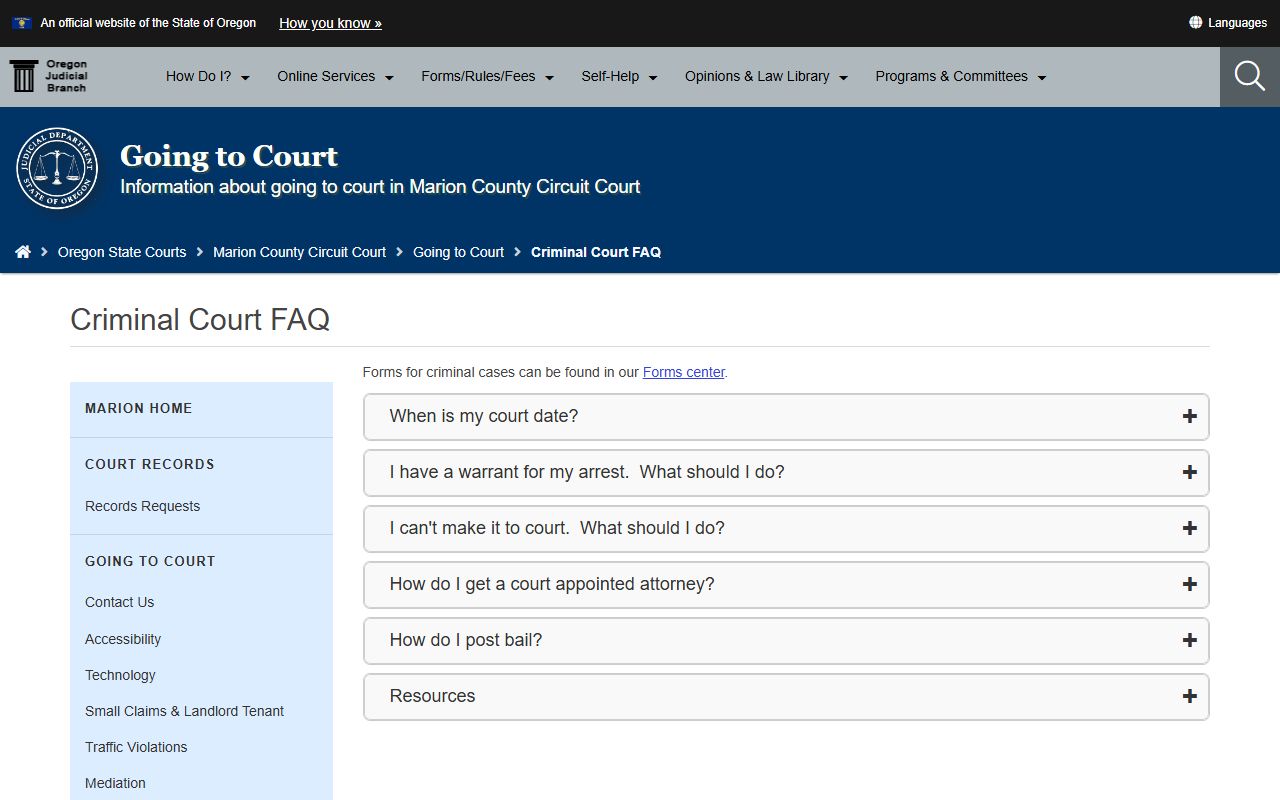Screen dimensions: 1280x800
Task: Click the Going to Court sidebar heading
Action: point(150,561)
